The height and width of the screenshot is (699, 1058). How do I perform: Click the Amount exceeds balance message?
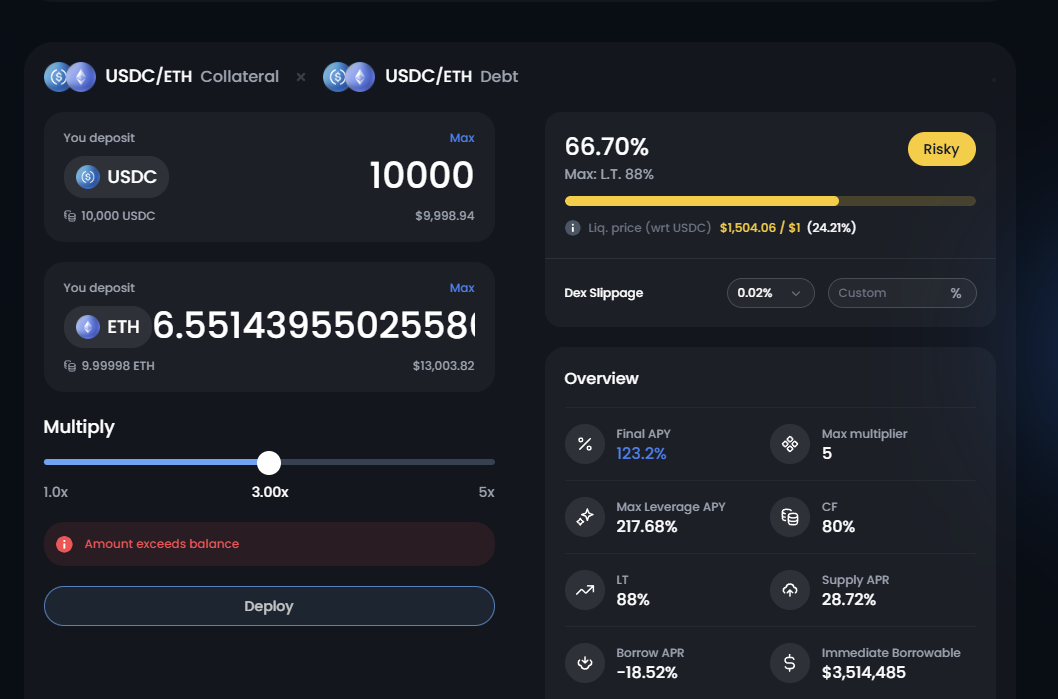[162, 544]
